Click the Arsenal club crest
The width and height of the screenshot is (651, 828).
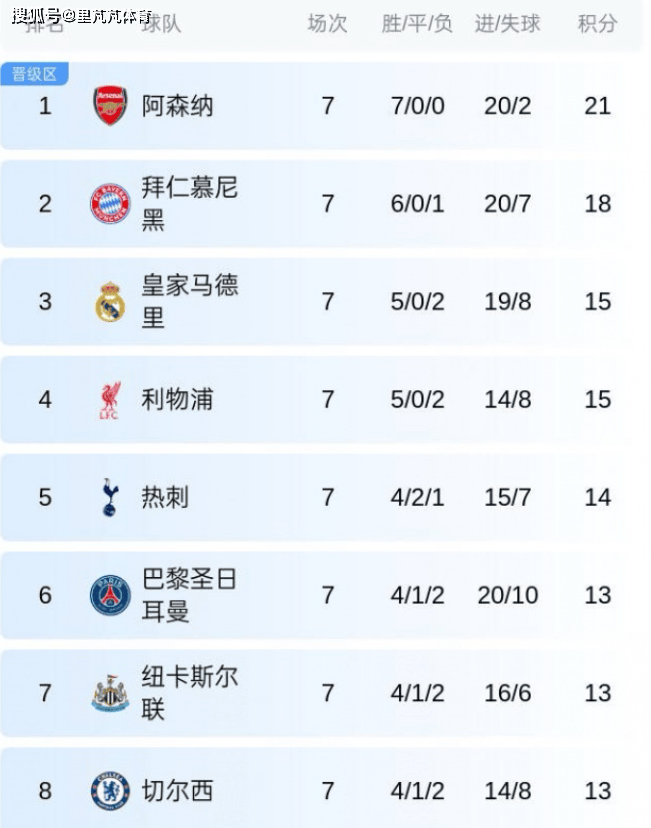click(110, 106)
